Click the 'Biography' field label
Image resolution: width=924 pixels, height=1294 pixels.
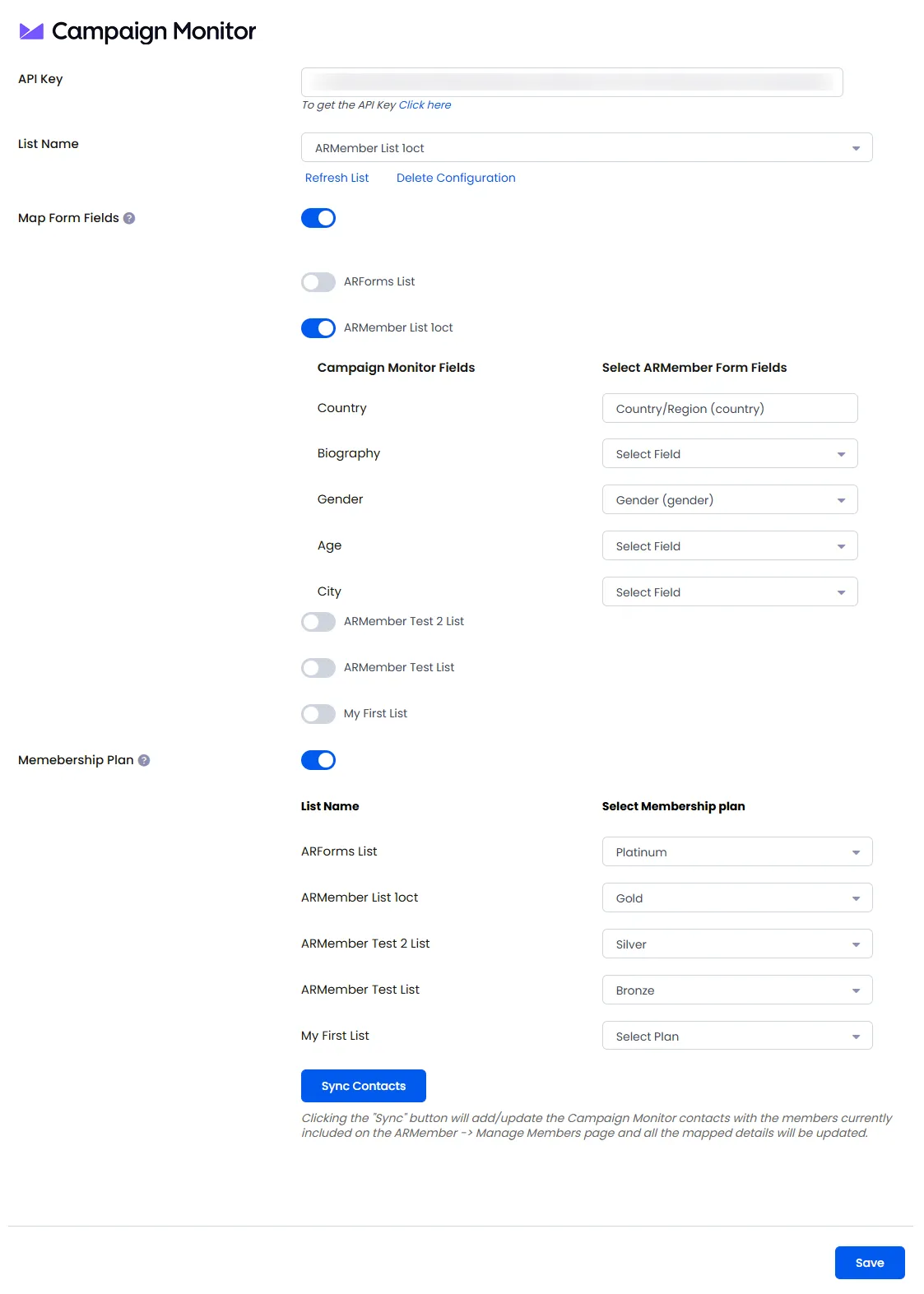[x=349, y=453]
